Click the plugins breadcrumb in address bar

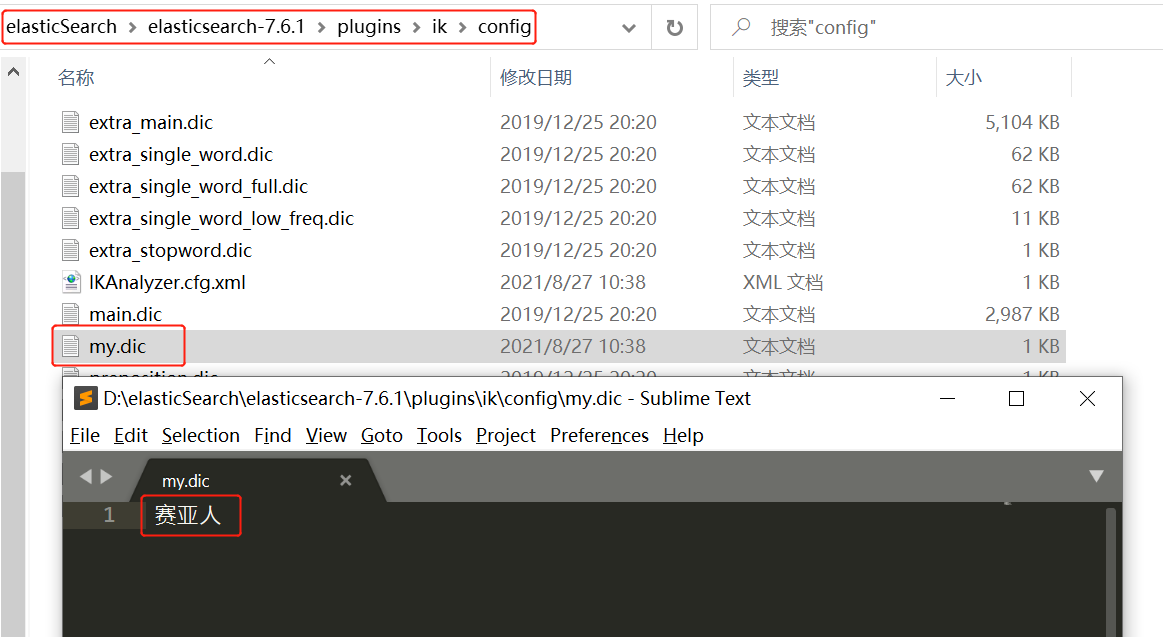click(x=369, y=27)
